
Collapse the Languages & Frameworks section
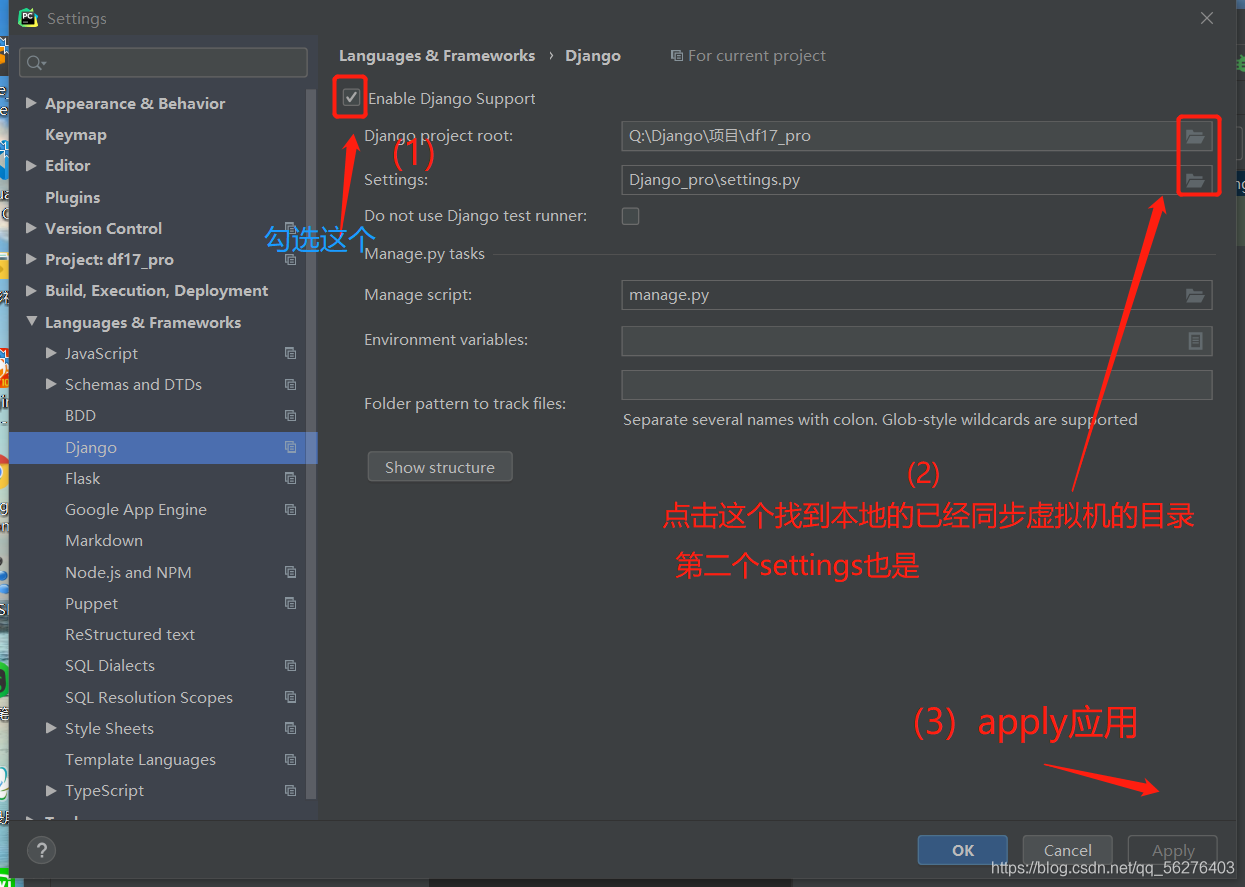pyautogui.click(x=31, y=322)
